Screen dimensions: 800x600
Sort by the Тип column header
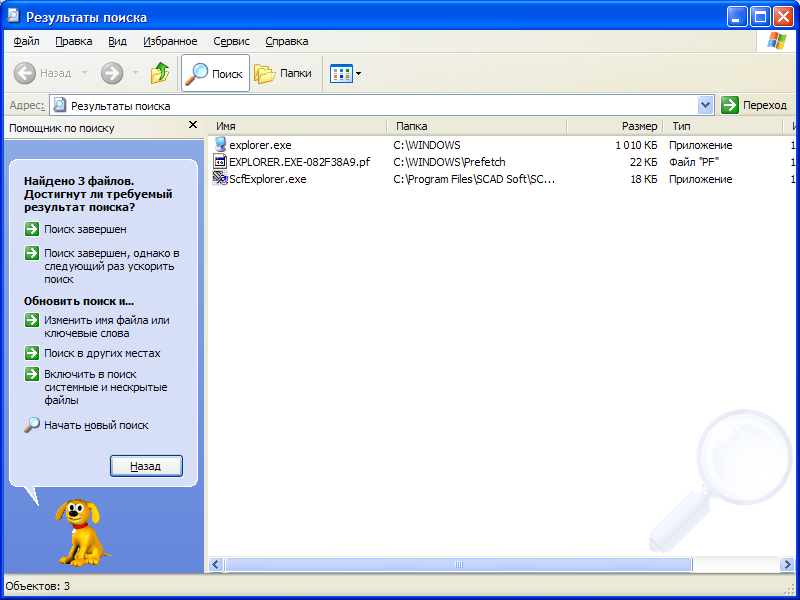click(x=722, y=126)
